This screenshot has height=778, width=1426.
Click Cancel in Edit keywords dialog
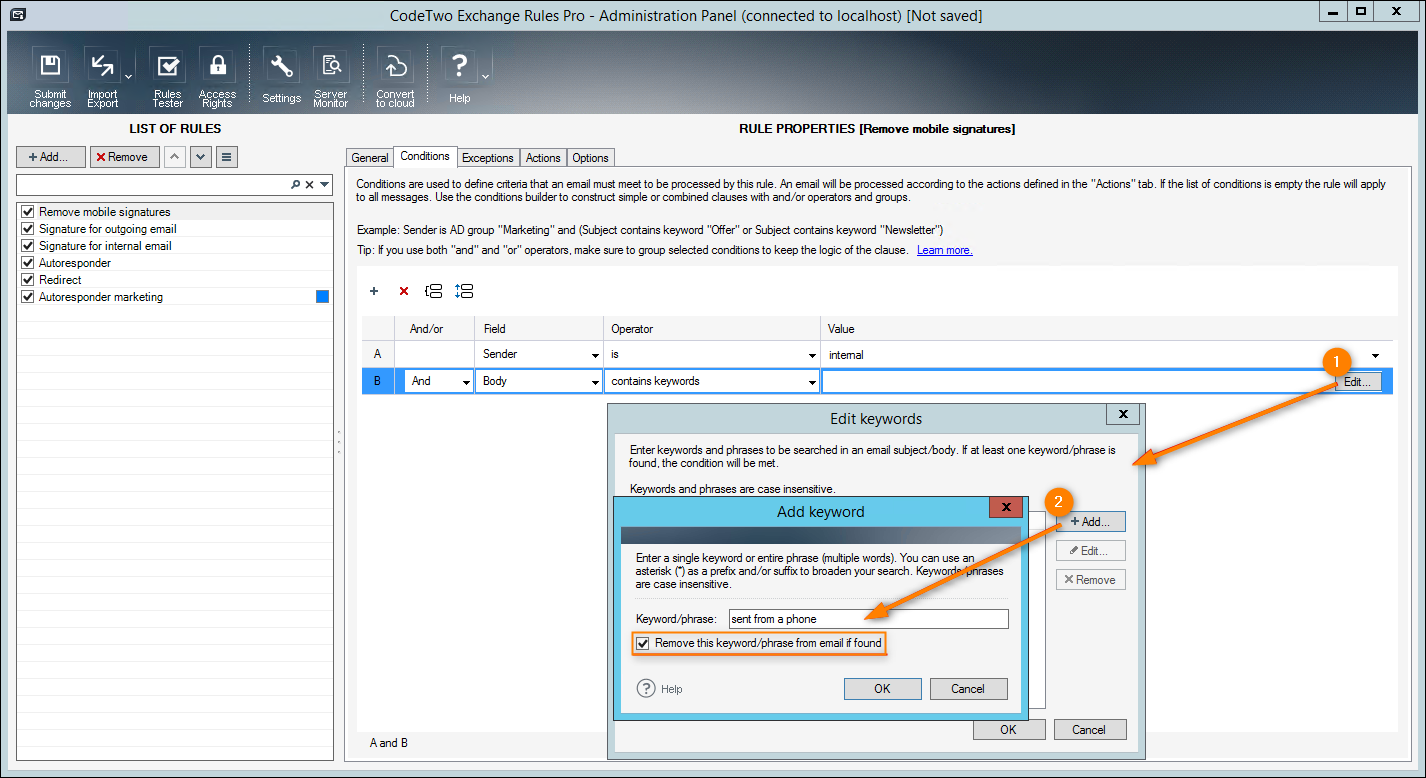coord(1090,730)
